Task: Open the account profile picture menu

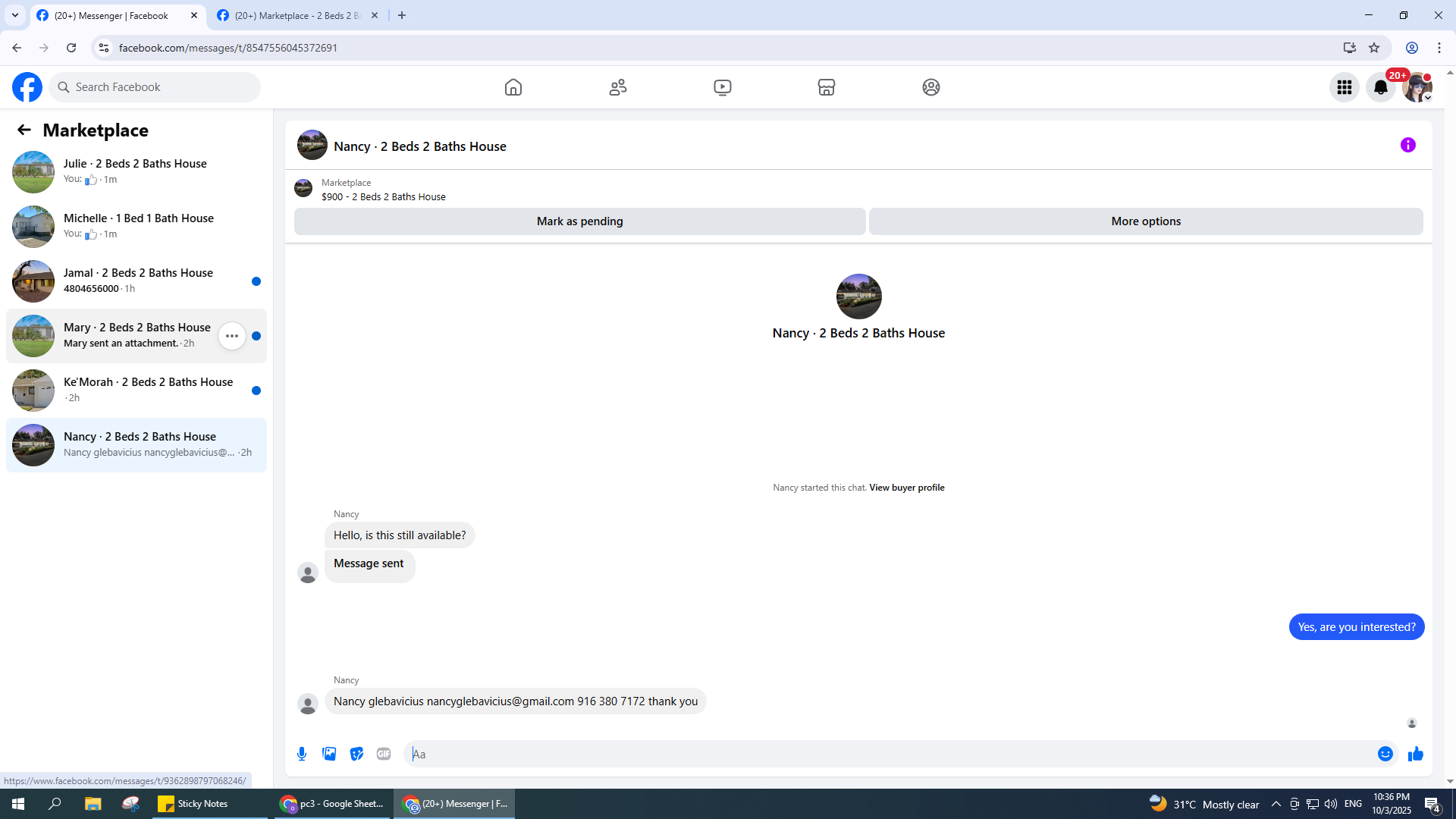Action: click(1417, 87)
